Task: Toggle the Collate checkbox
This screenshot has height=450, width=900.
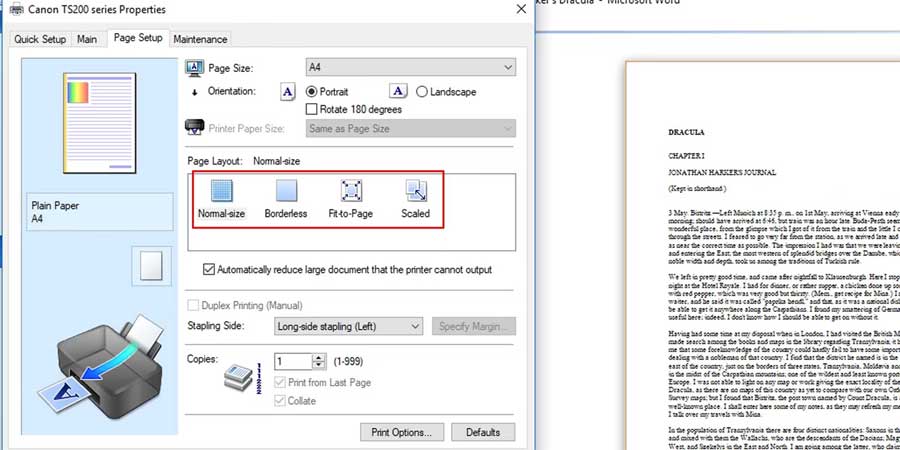Action: coord(281,401)
